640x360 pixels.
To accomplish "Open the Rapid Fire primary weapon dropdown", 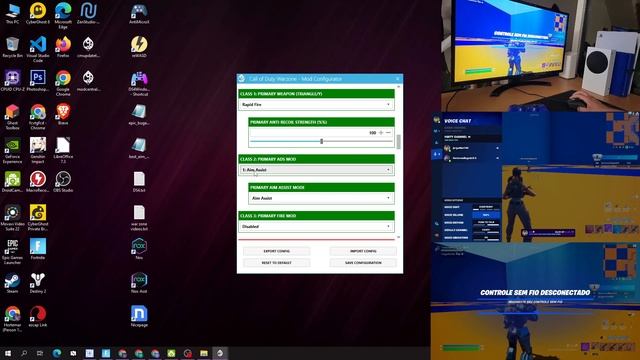I will point(316,105).
